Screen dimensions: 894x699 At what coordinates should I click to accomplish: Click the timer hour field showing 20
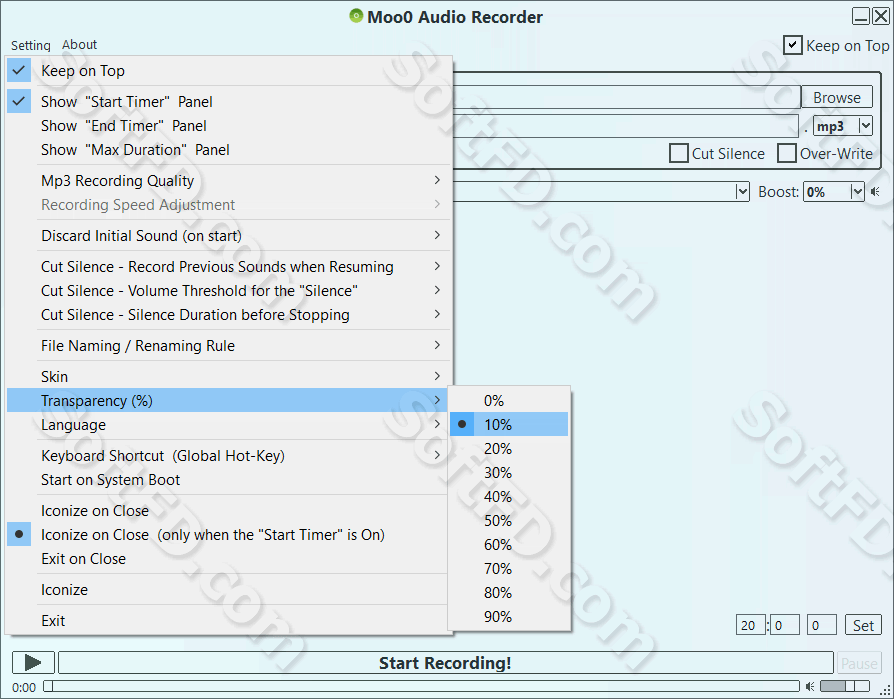[x=750, y=625]
